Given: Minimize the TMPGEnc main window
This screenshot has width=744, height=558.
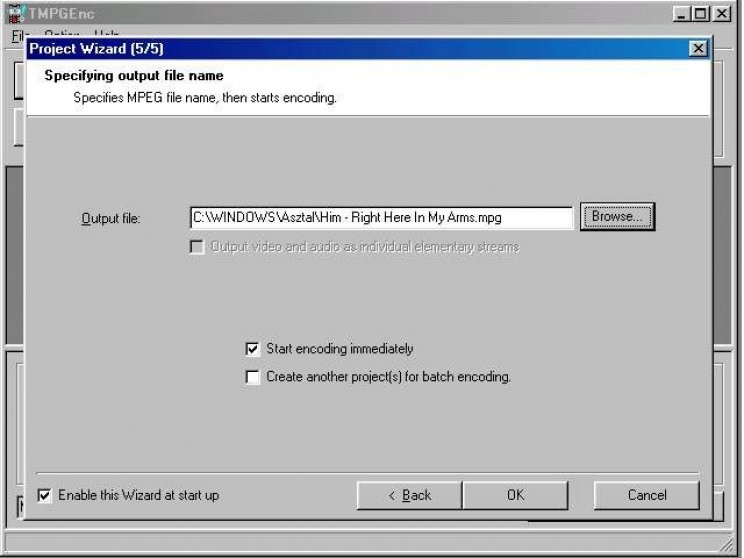Looking at the screenshot, I should coord(681,14).
